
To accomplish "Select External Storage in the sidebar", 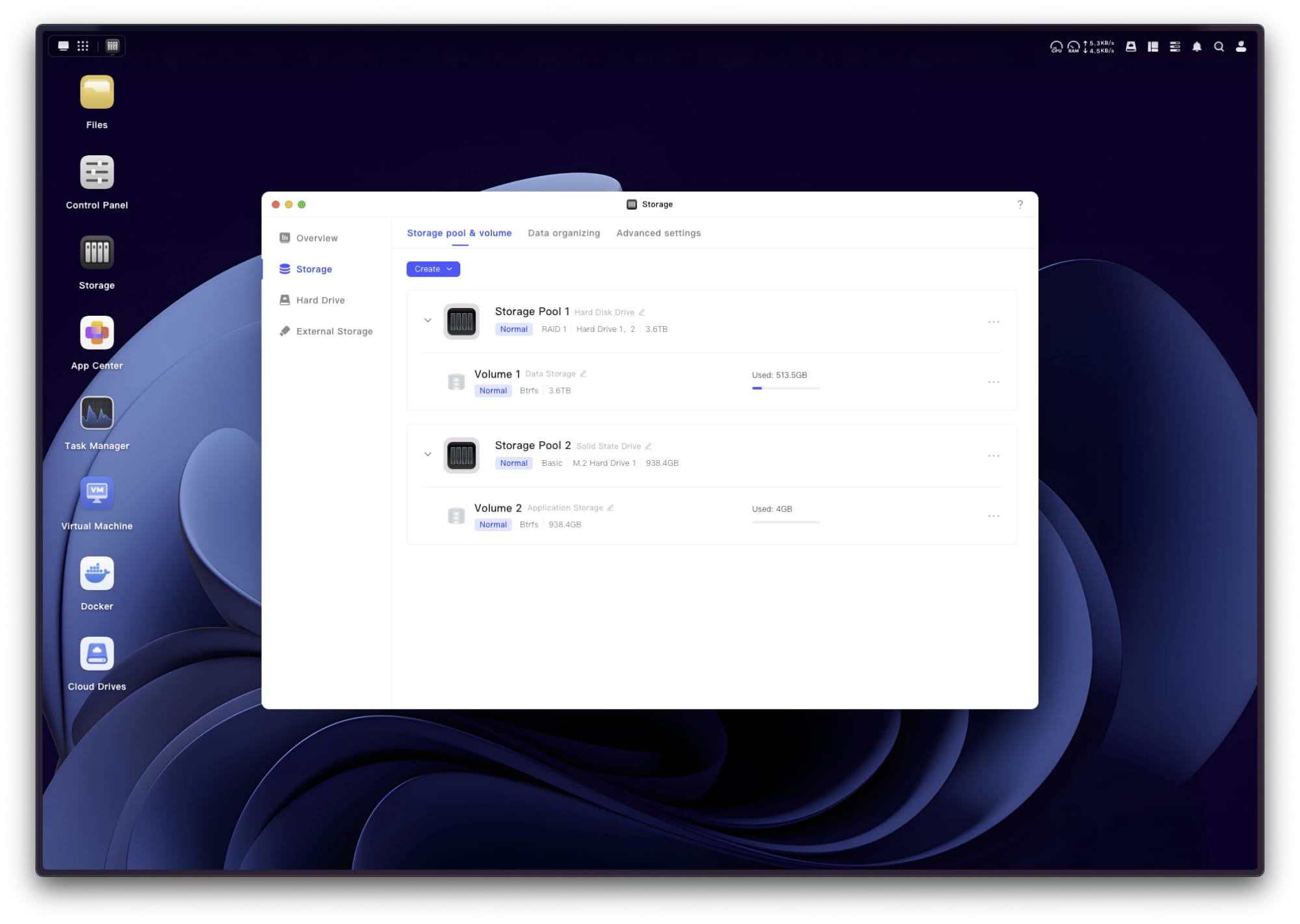I will pyautogui.click(x=334, y=331).
